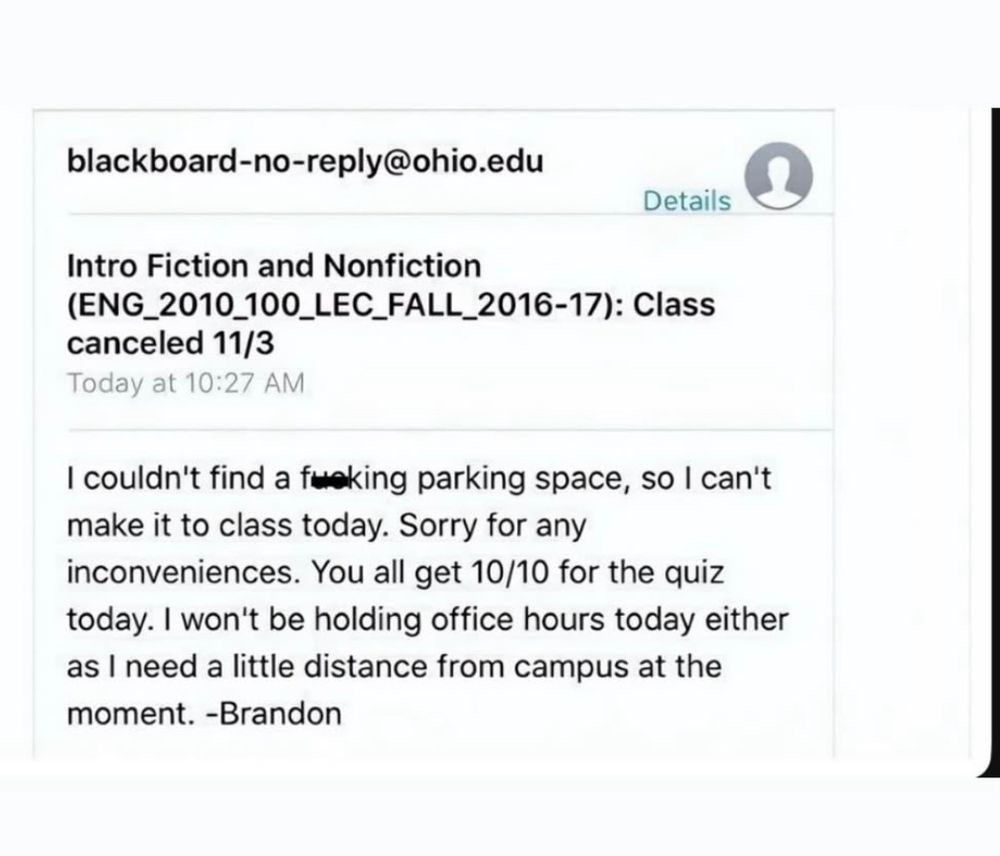1000x856 pixels.
Task: Click the 'Today at 10:27 AM' timestamp
Action: coord(184,382)
